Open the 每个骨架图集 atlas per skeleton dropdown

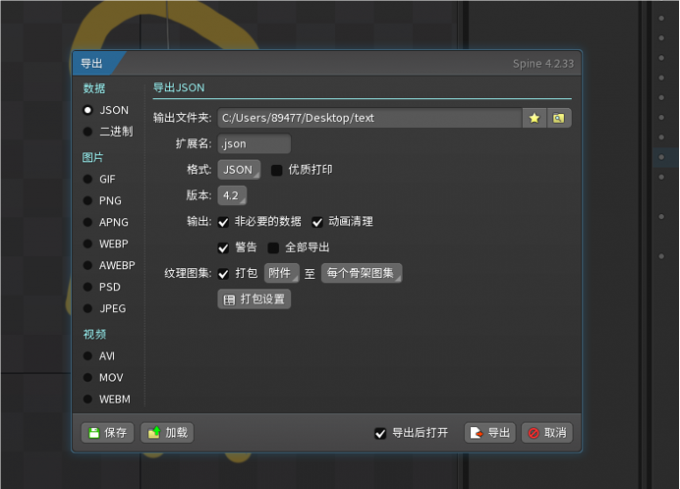click(361, 273)
